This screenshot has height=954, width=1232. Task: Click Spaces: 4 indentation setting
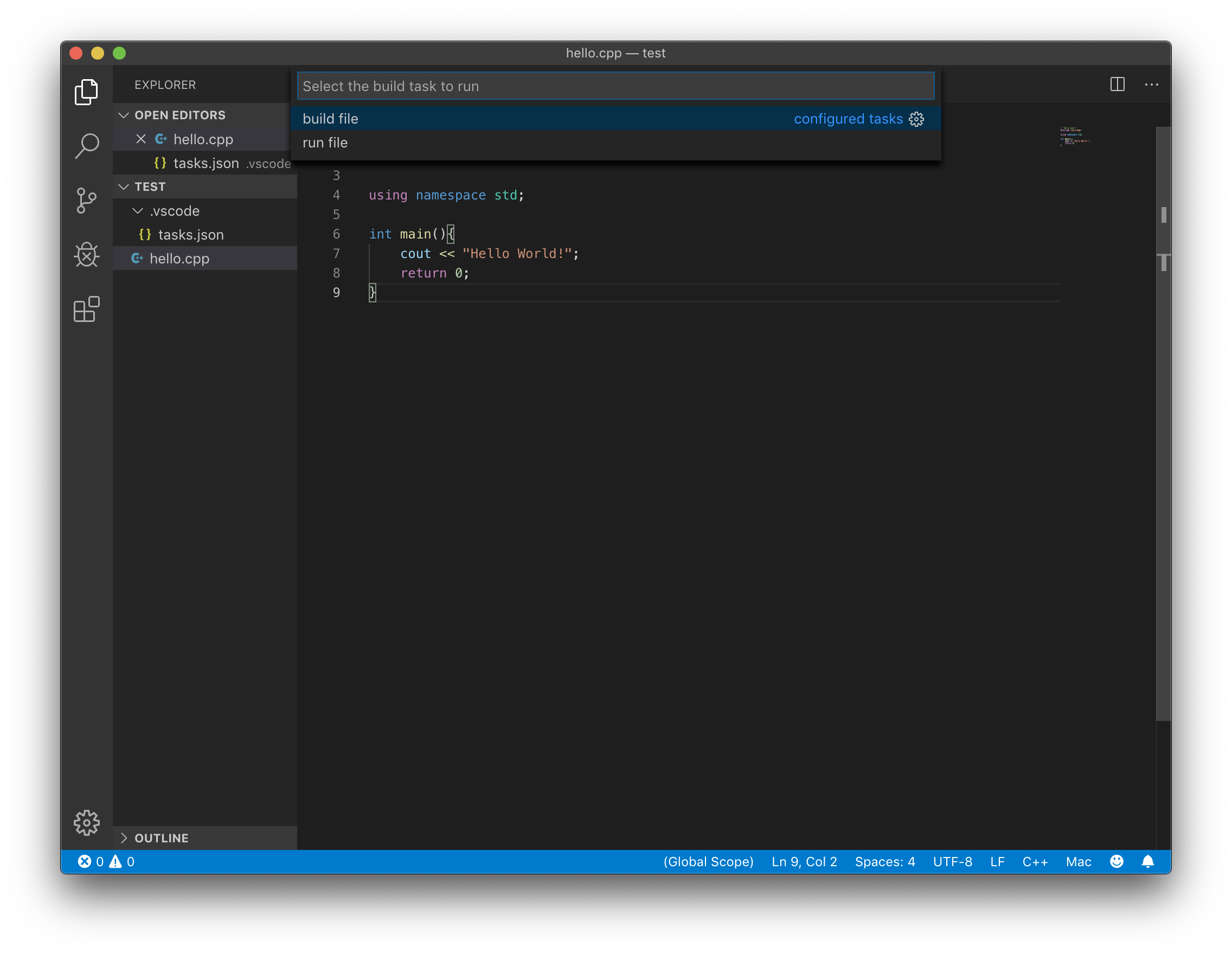point(884,861)
